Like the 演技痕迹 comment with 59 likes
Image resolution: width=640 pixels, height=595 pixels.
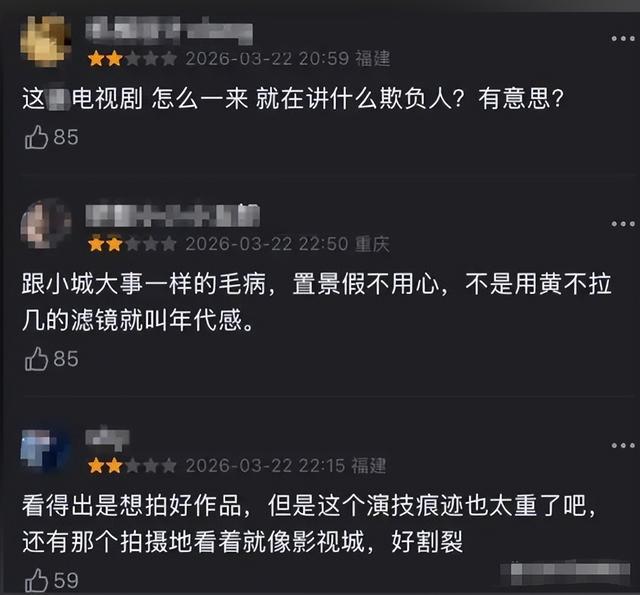pos(36,580)
